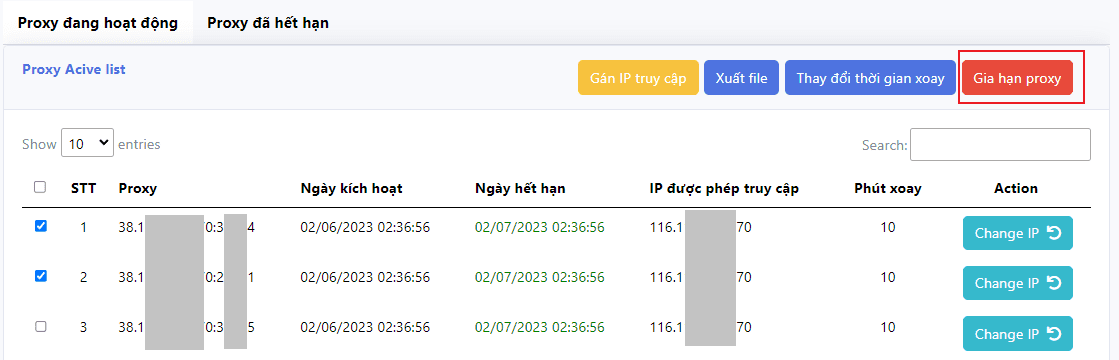Click 'Change IP' button in row 3
The width and height of the screenshot is (1119, 360).
(1018, 333)
